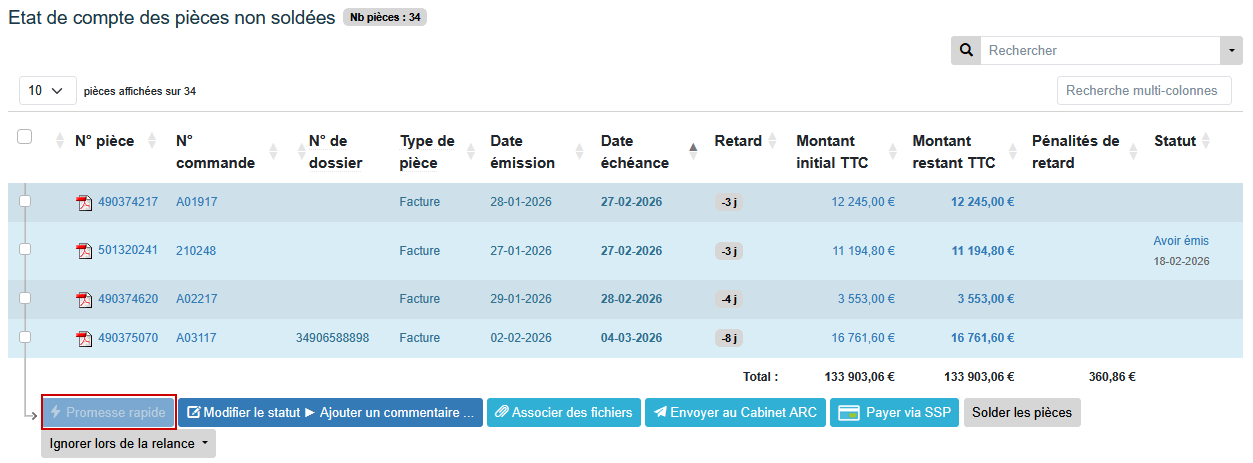The height and width of the screenshot is (463, 1253).
Task: Focus the Recherche multi-colonnes field
Action: point(1142,90)
